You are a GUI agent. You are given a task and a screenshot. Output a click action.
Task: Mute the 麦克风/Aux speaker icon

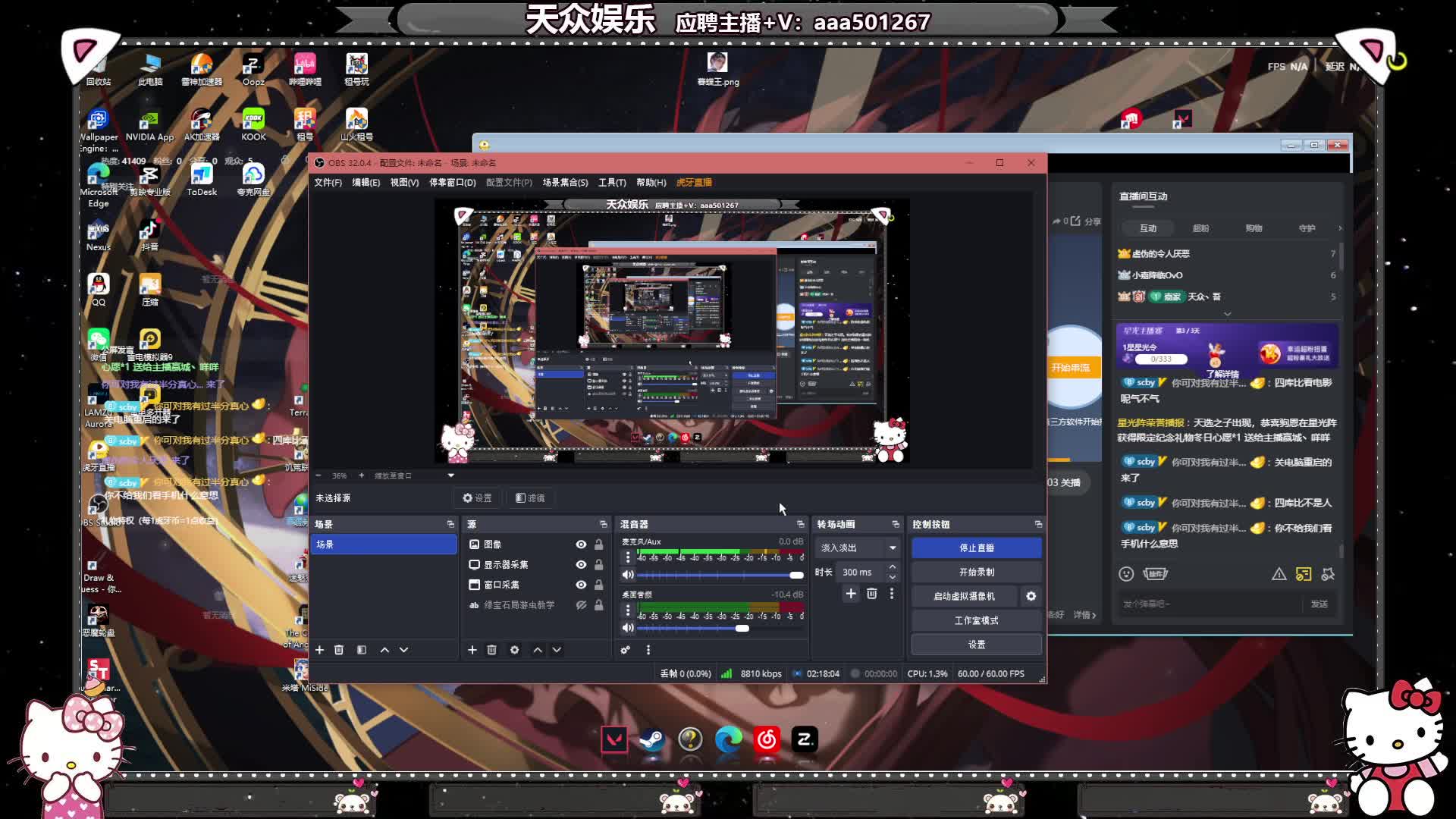click(627, 575)
